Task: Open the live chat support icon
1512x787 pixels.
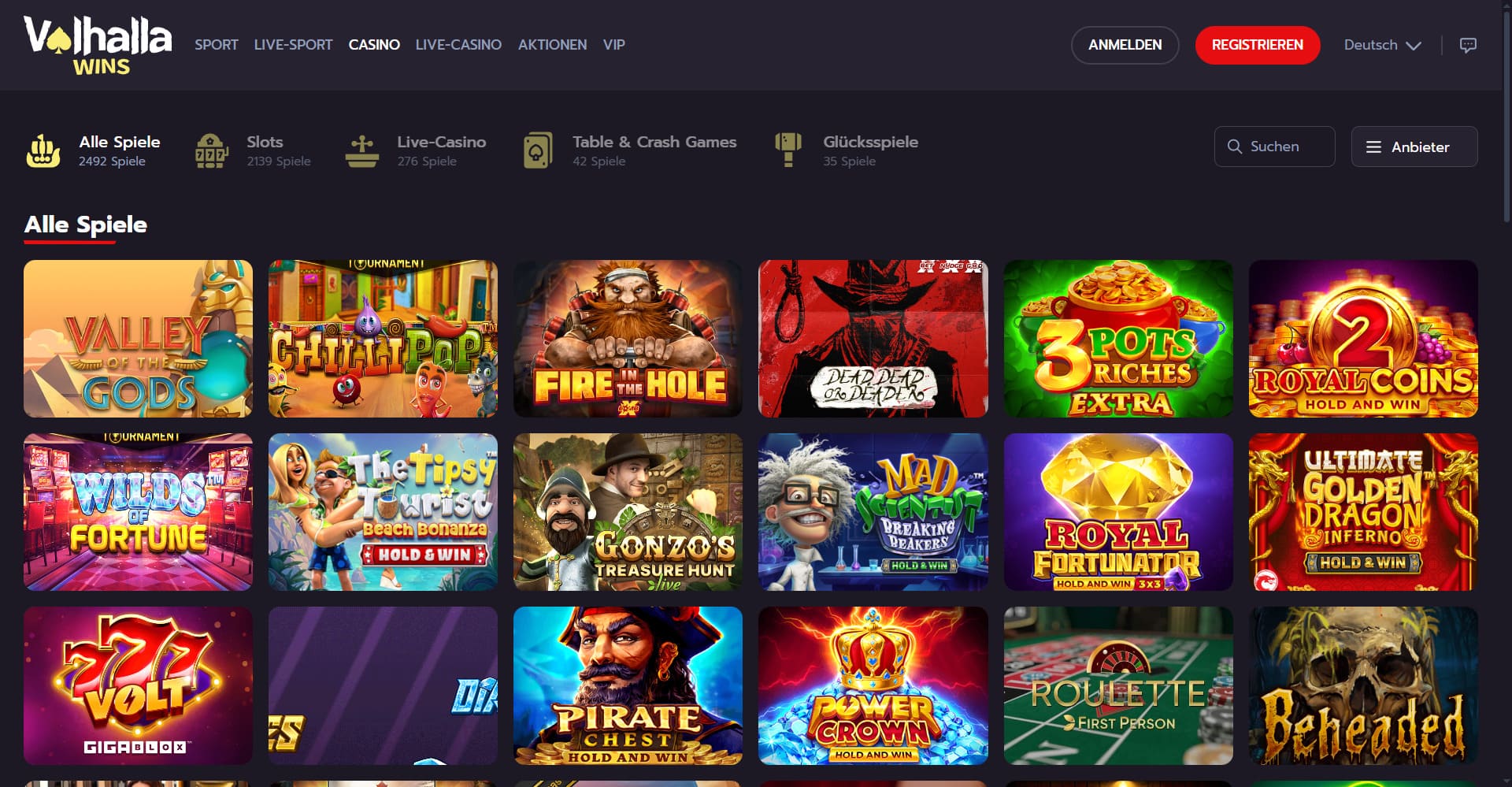Action: [1468, 45]
